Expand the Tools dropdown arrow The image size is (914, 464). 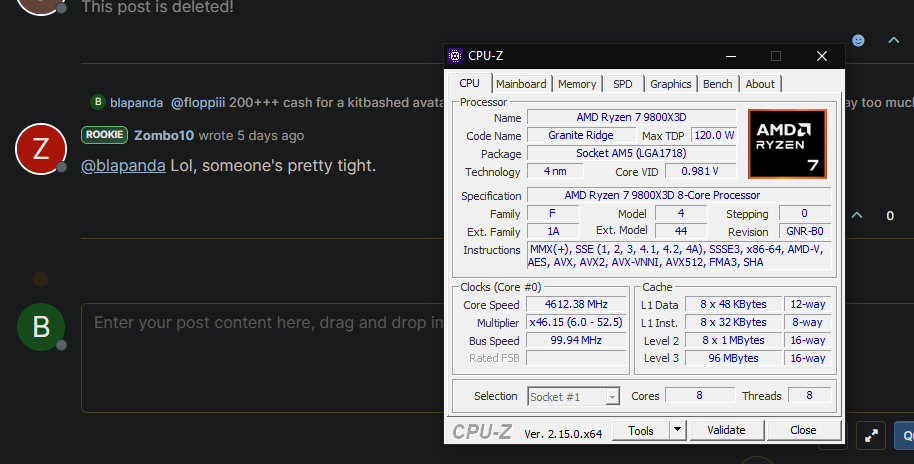tap(677, 430)
